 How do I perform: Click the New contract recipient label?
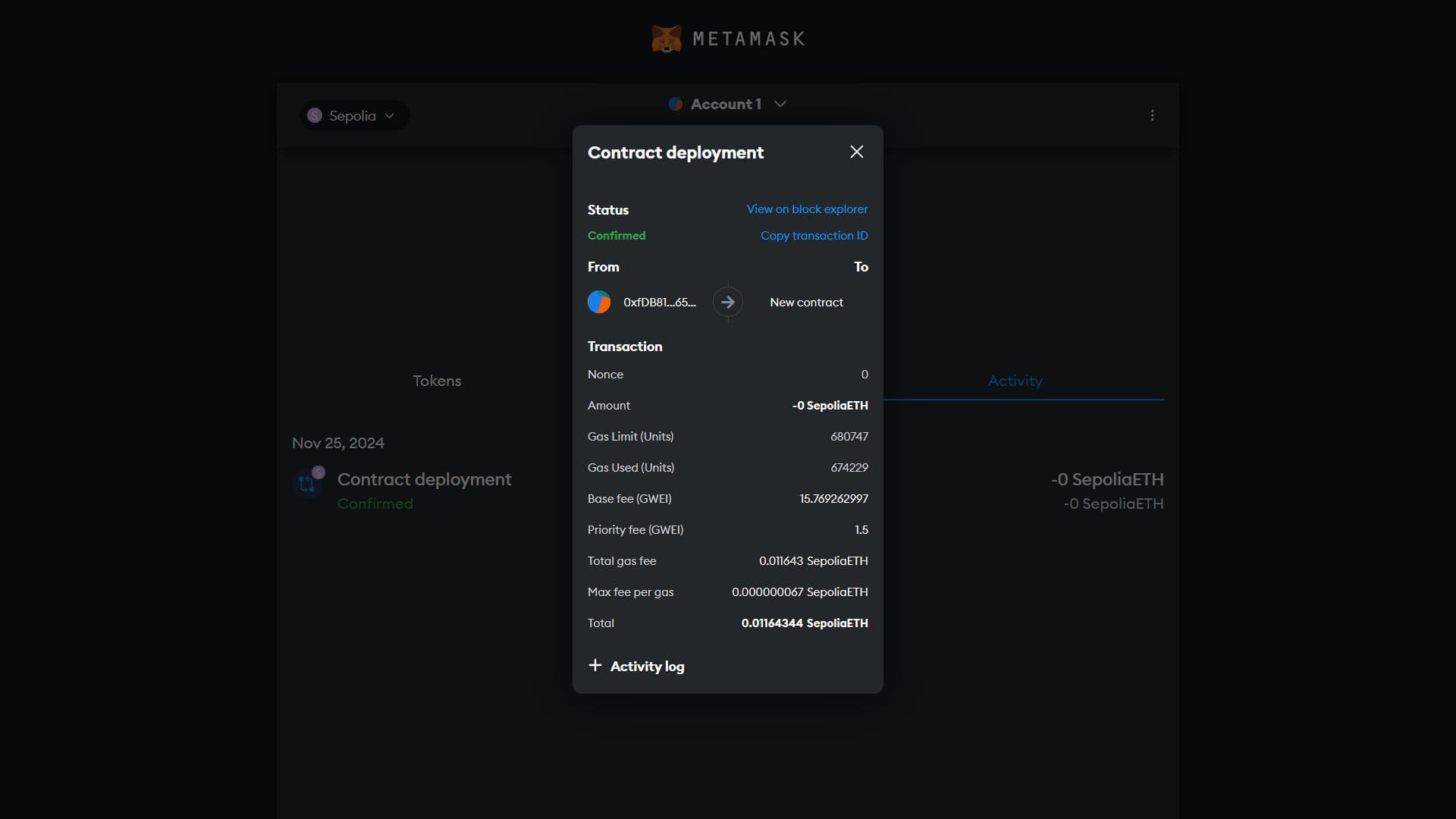pos(806,302)
